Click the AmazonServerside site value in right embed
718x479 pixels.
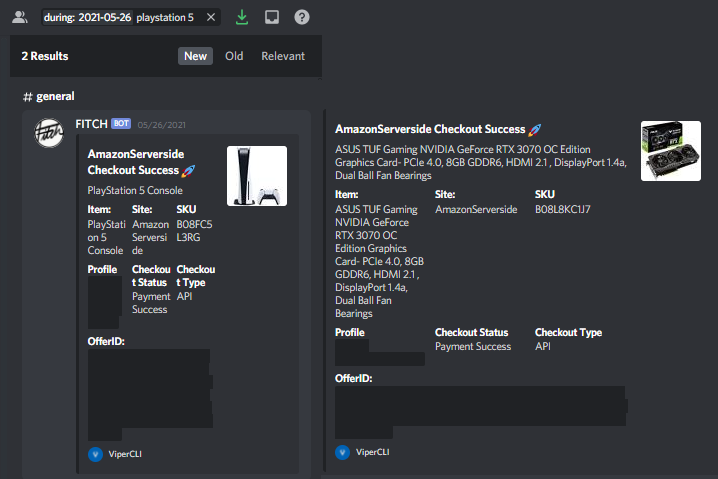point(476,209)
